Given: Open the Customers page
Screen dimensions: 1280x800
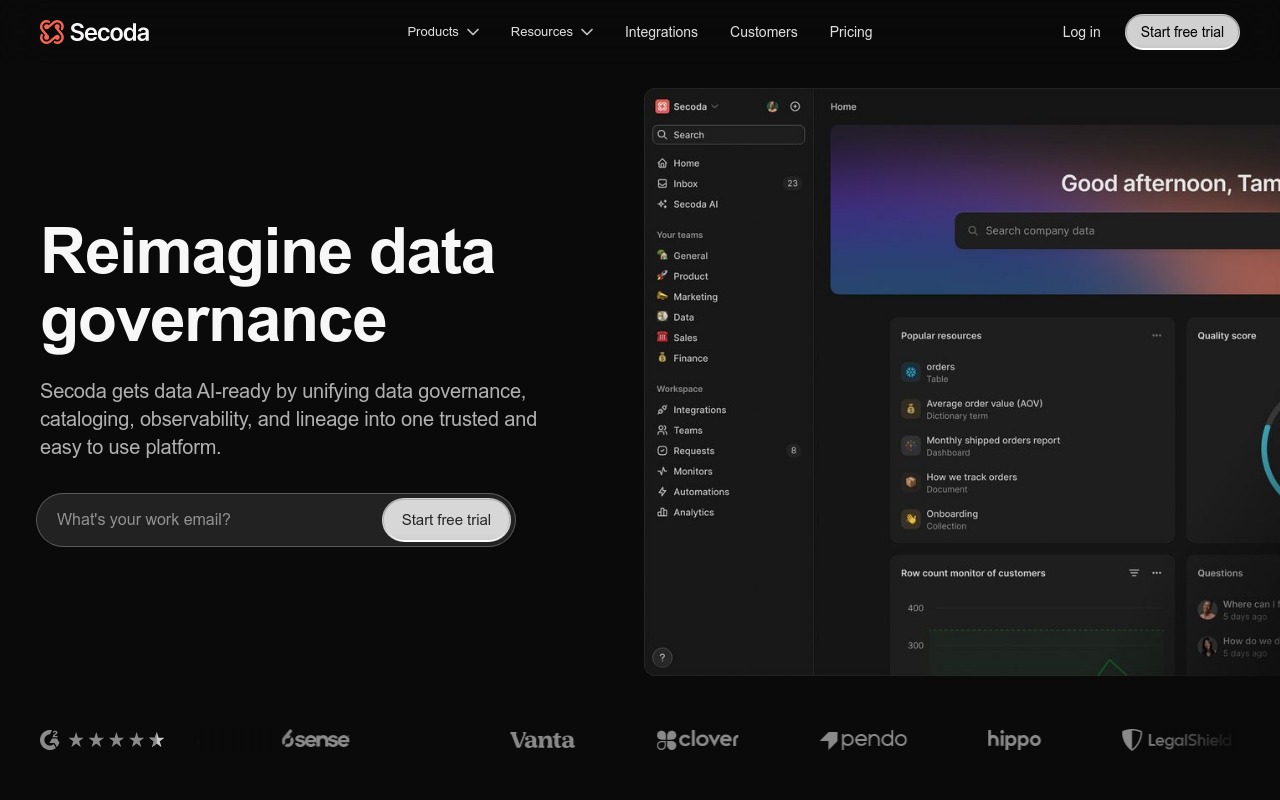Looking at the screenshot, I should pyautogui.click(x=764, y=32).
